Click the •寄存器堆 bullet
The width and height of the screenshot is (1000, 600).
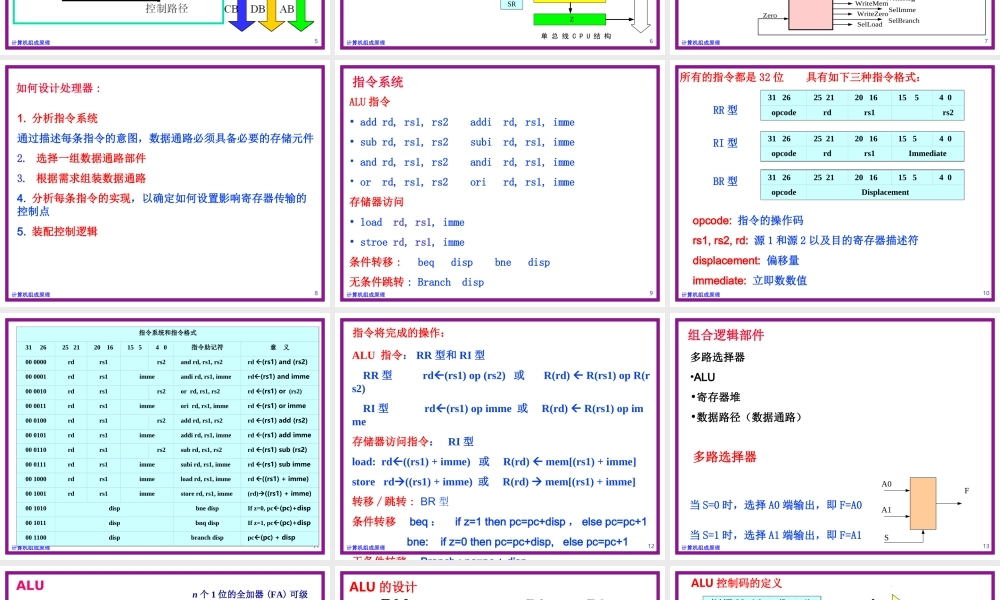pyautogui.click(x=715, y=397)
